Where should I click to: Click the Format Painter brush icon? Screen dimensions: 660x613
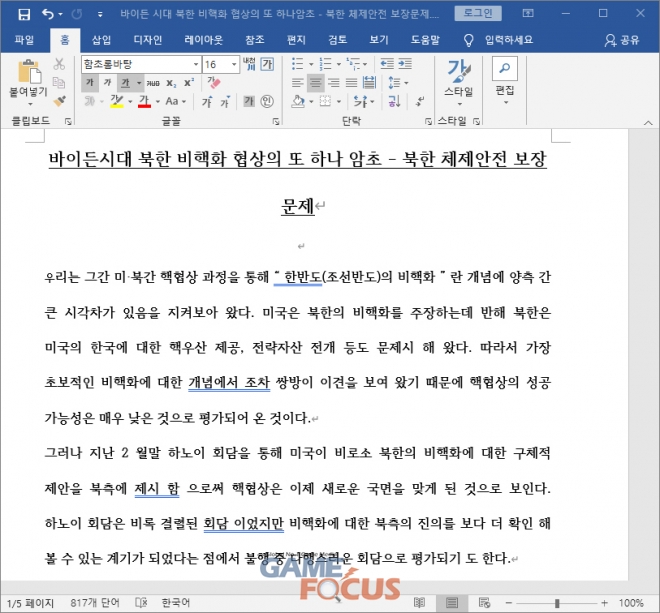pos(60,101)
